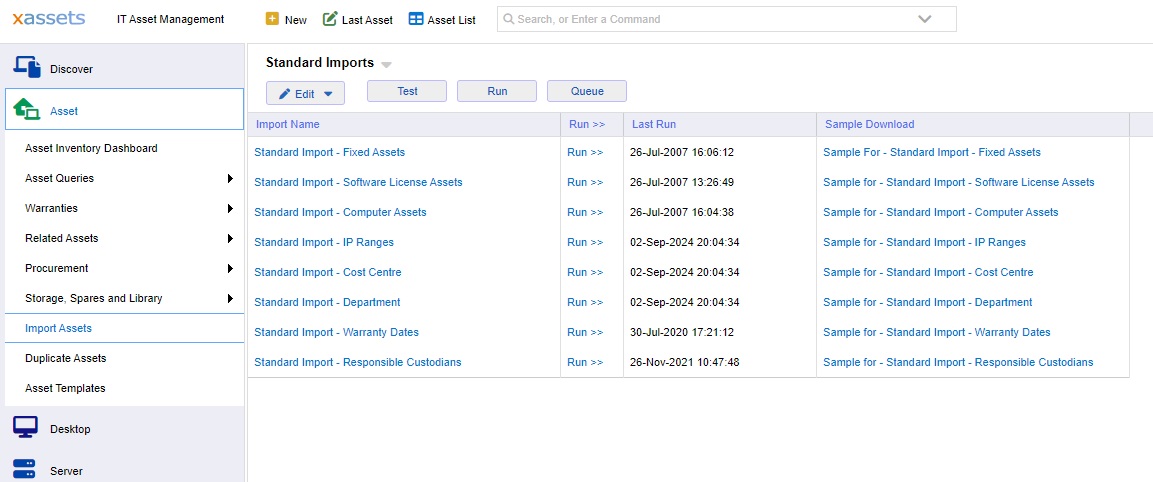Open Standard Import - Computer Assets link
The width and height of the screenshot is (1153, 482).
(340, 212)
